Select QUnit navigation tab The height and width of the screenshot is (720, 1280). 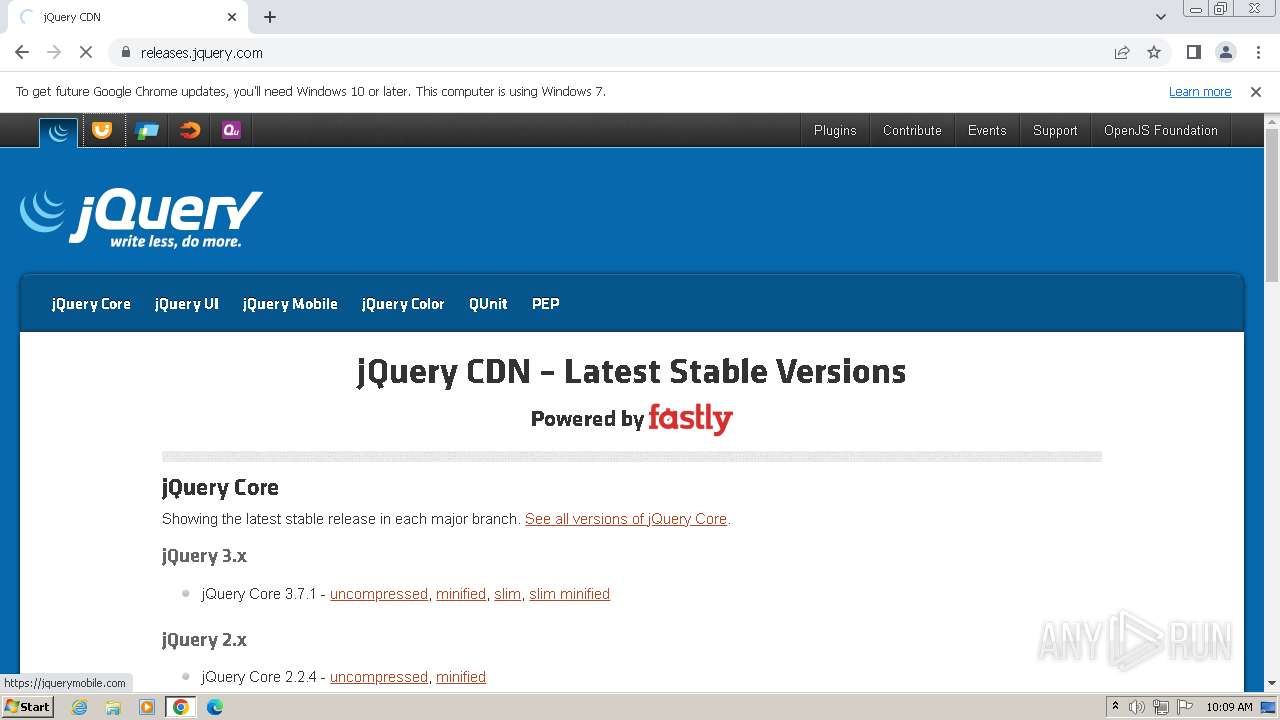tap(488, 304)
